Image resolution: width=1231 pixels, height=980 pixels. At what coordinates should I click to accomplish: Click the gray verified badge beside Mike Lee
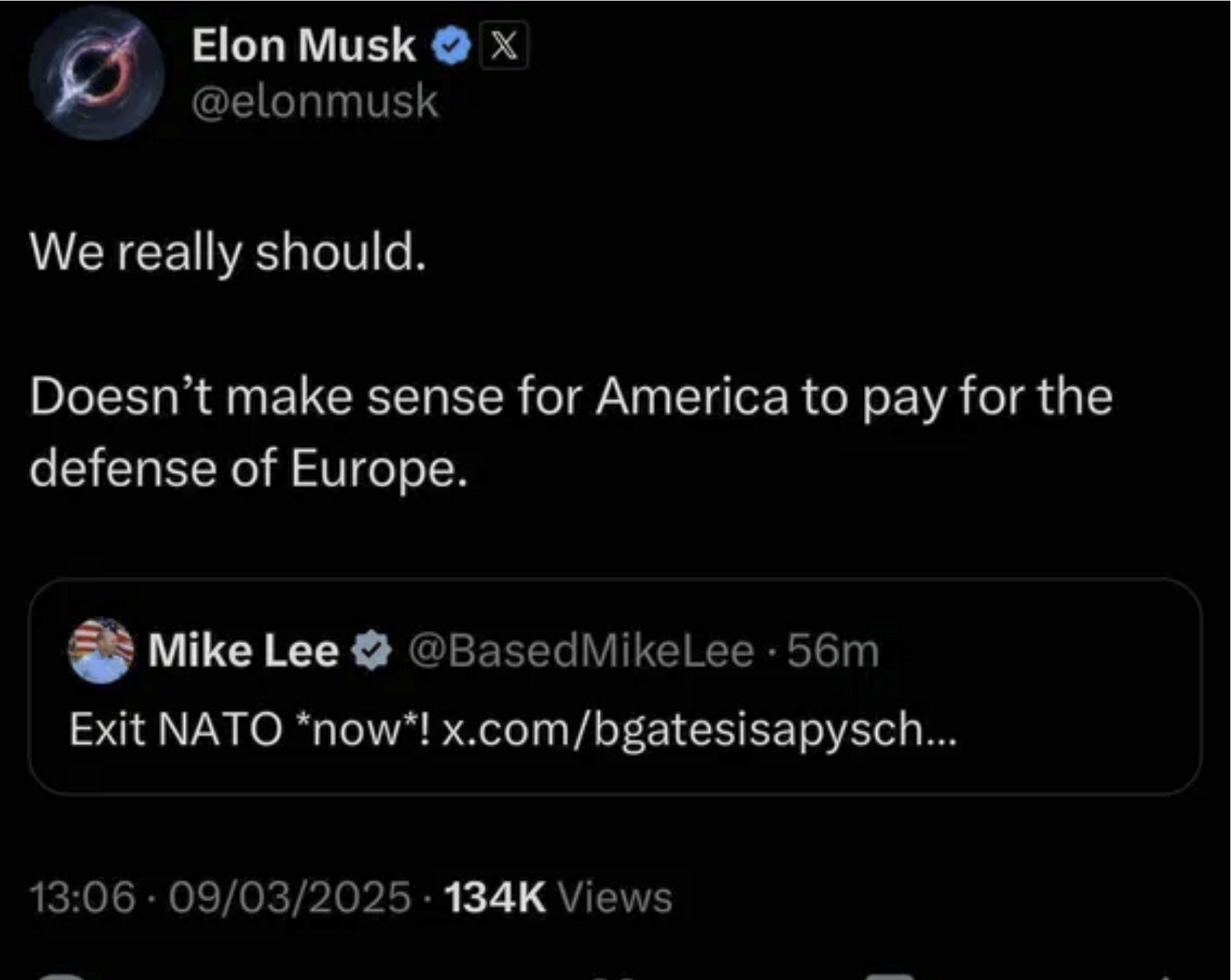click(371, 651)
